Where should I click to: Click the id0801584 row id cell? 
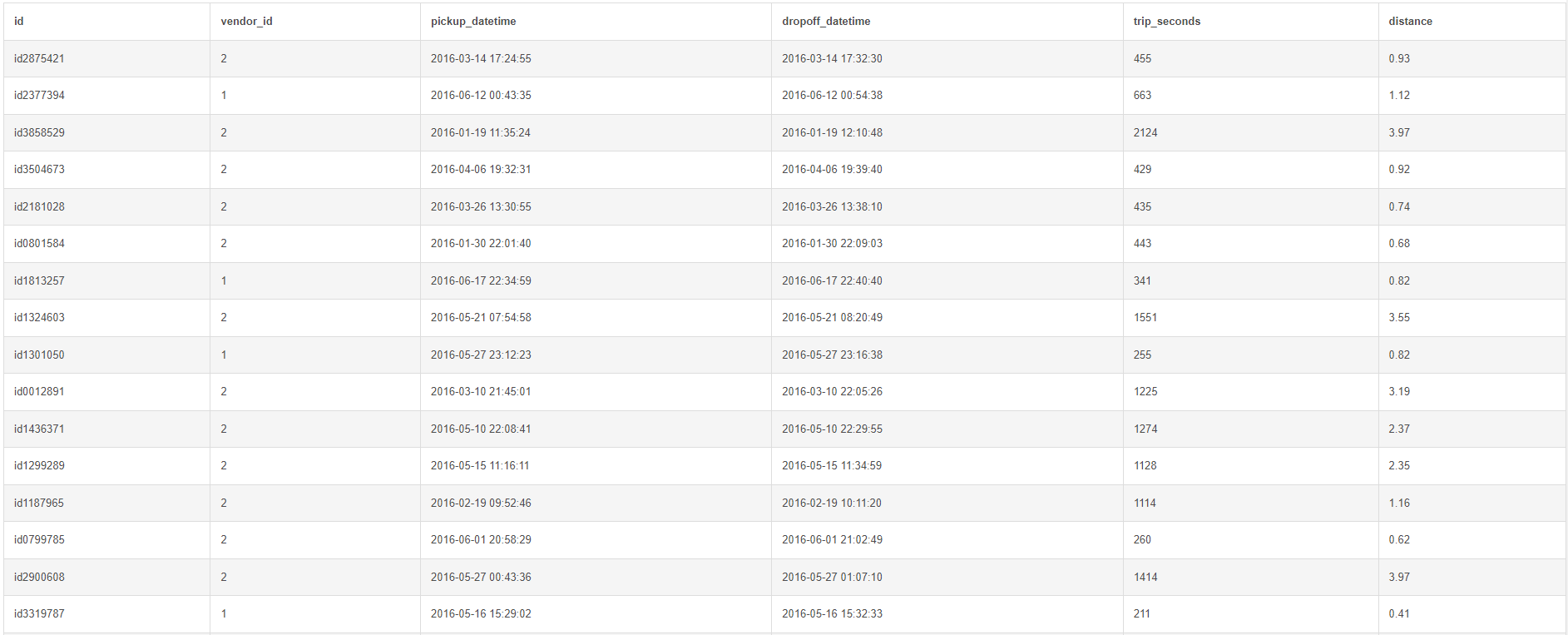tap(39, 244)
